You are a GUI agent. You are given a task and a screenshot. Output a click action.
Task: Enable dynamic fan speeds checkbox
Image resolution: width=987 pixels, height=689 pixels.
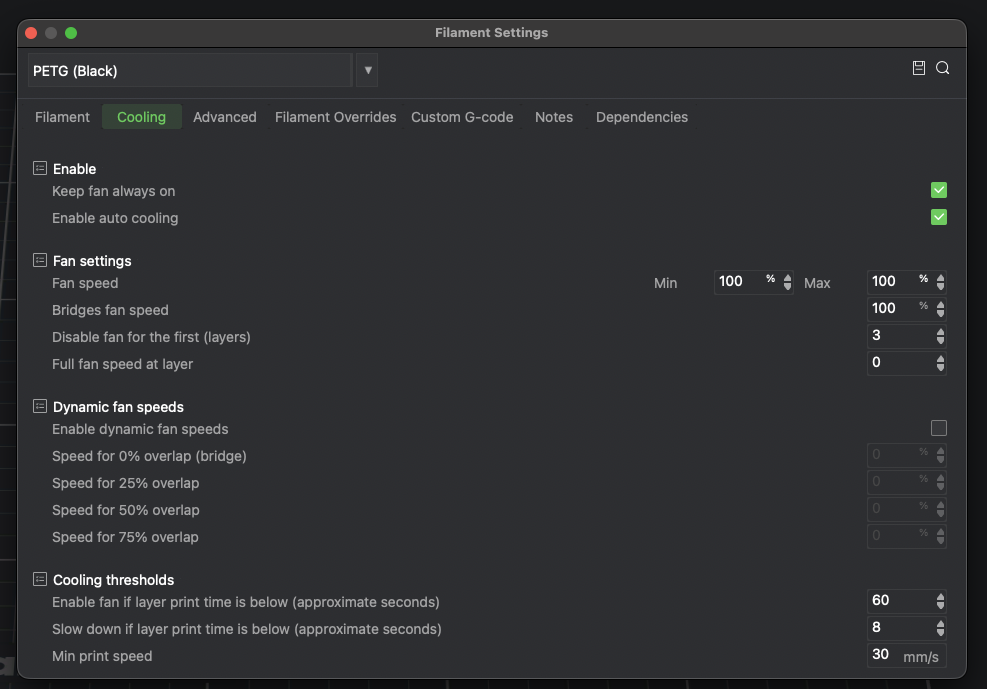coord(939,428)
